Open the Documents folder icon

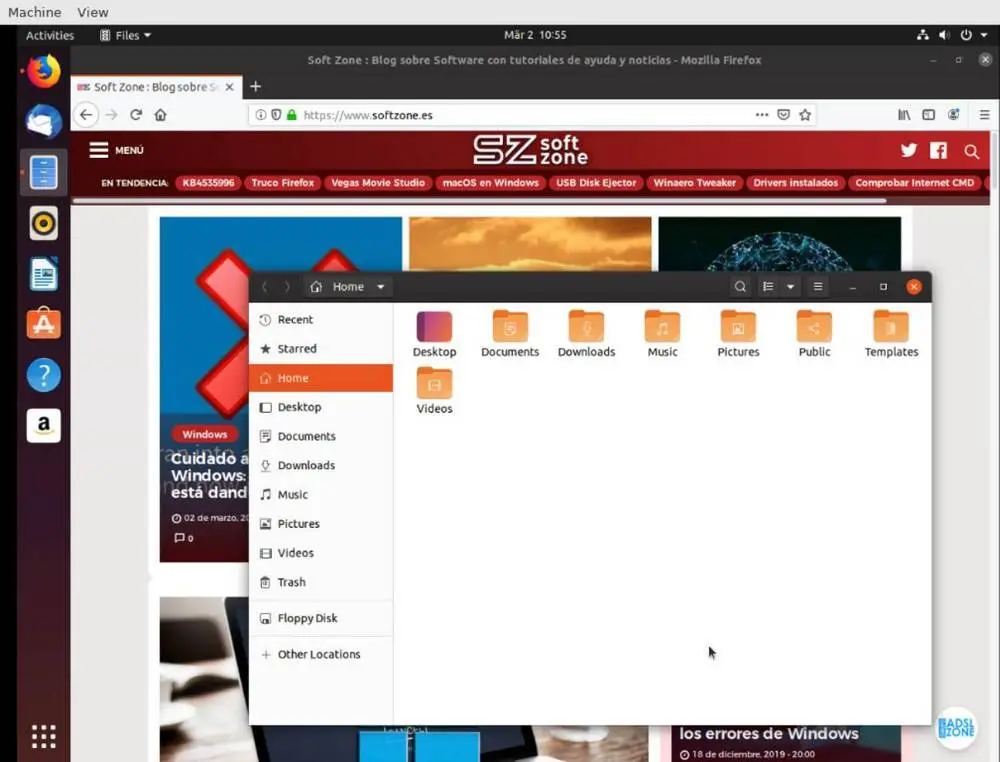[x=510, y=334]
